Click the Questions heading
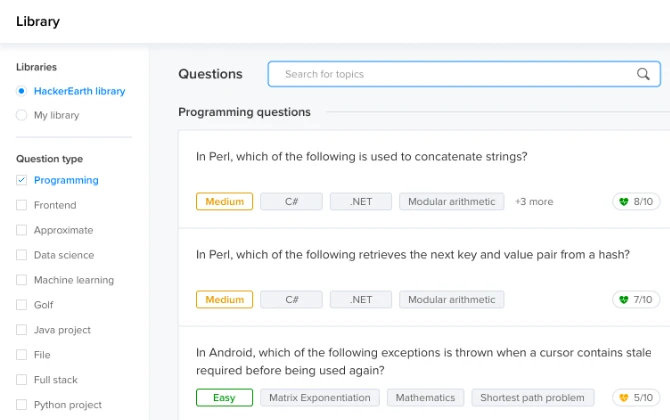670x420 pixels. click(x=210, y=74)
